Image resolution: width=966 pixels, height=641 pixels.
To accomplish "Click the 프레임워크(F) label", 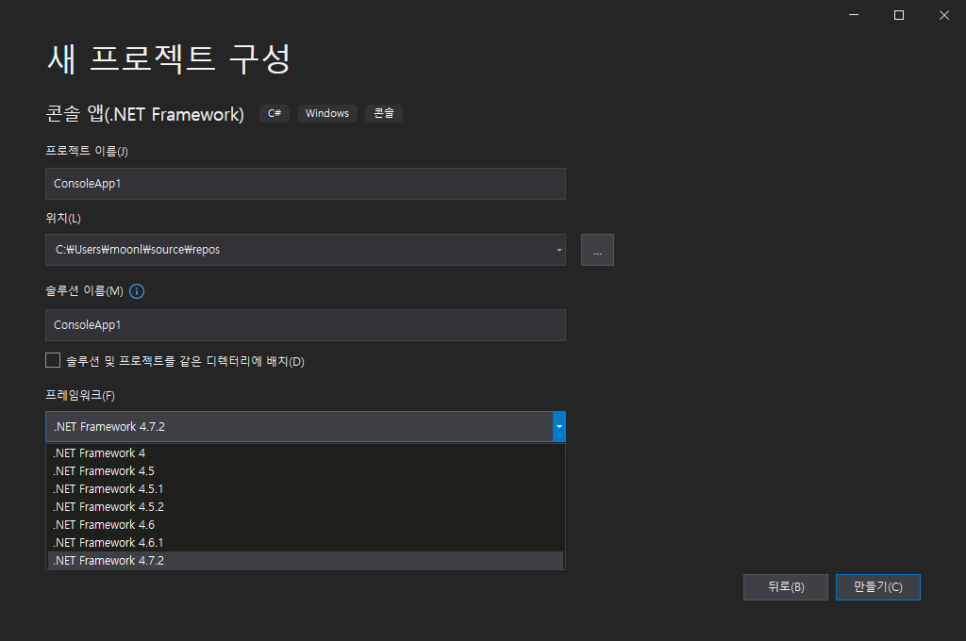I will click(x=80, y=395).
